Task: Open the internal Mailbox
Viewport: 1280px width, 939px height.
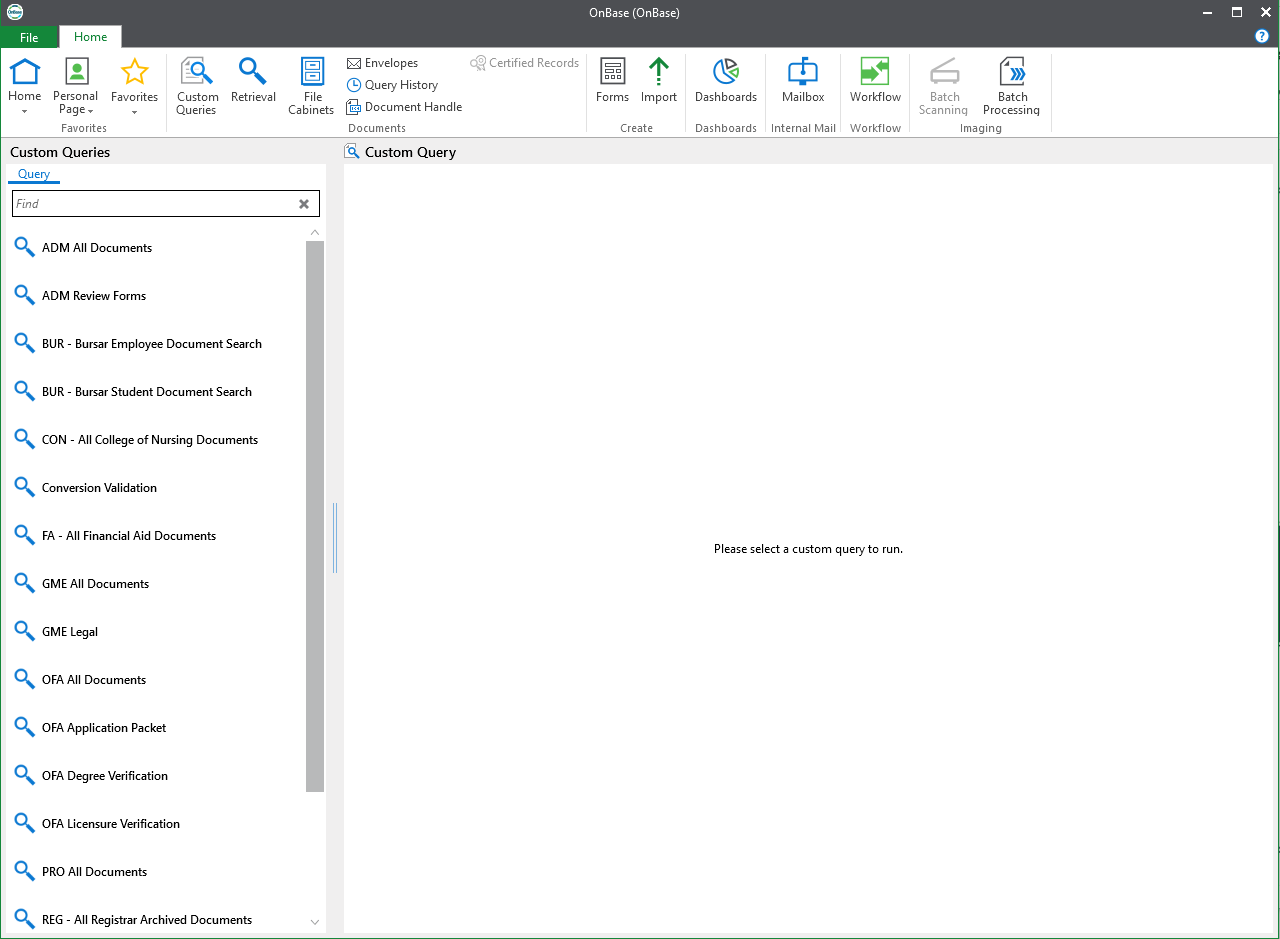Action: [803, 80]
